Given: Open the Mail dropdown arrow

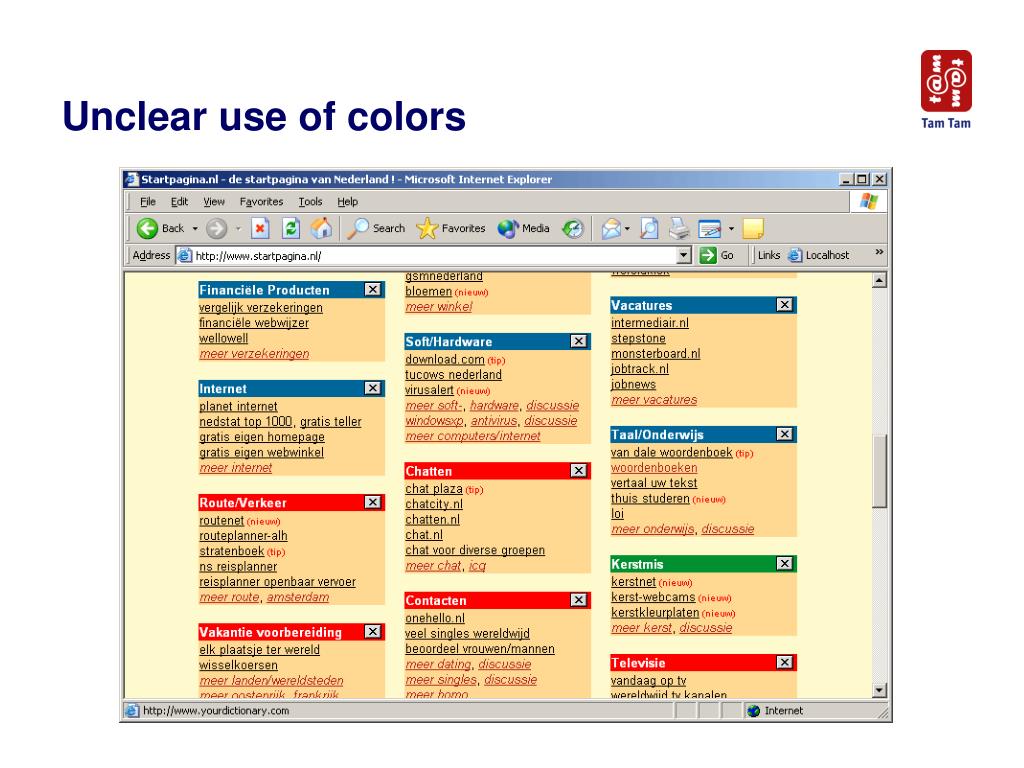Looking at the screenshot, I should [x=627, y=229].
